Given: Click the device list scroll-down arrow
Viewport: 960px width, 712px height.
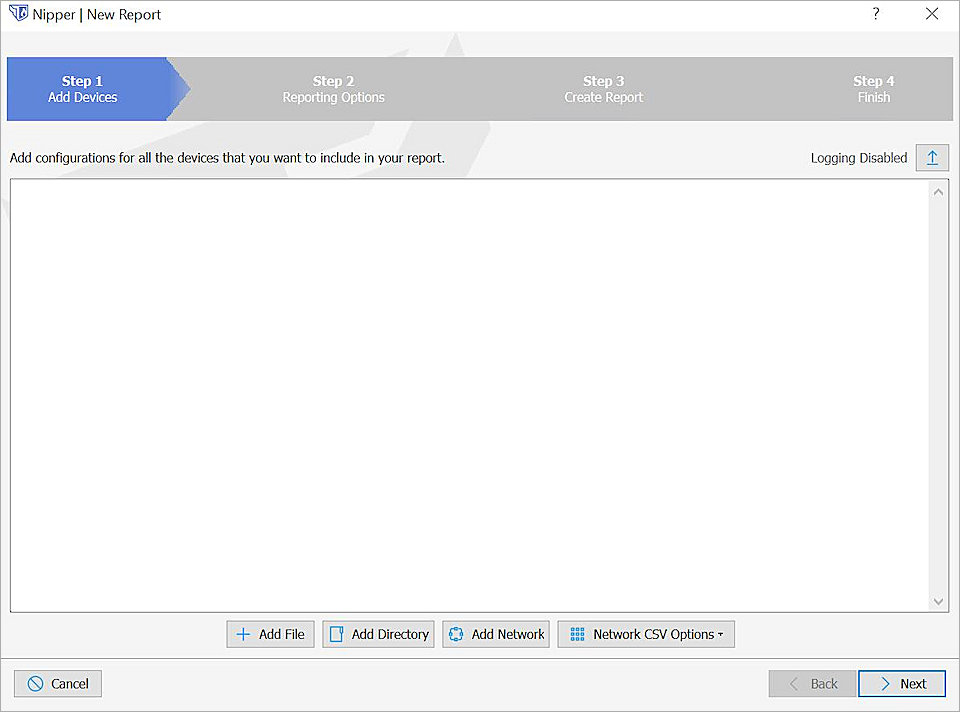Looking at the screenshot, I should (938, 602).
